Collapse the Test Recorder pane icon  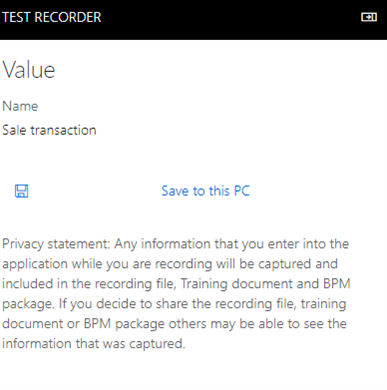coord(369,17)
